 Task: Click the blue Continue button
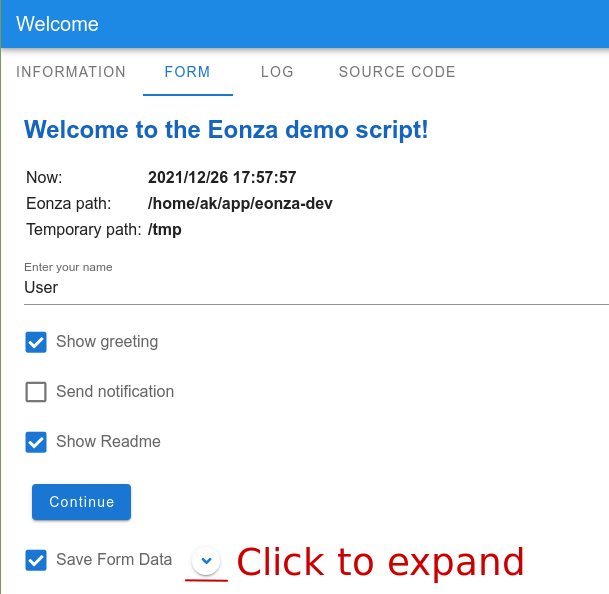coord(82,502)
